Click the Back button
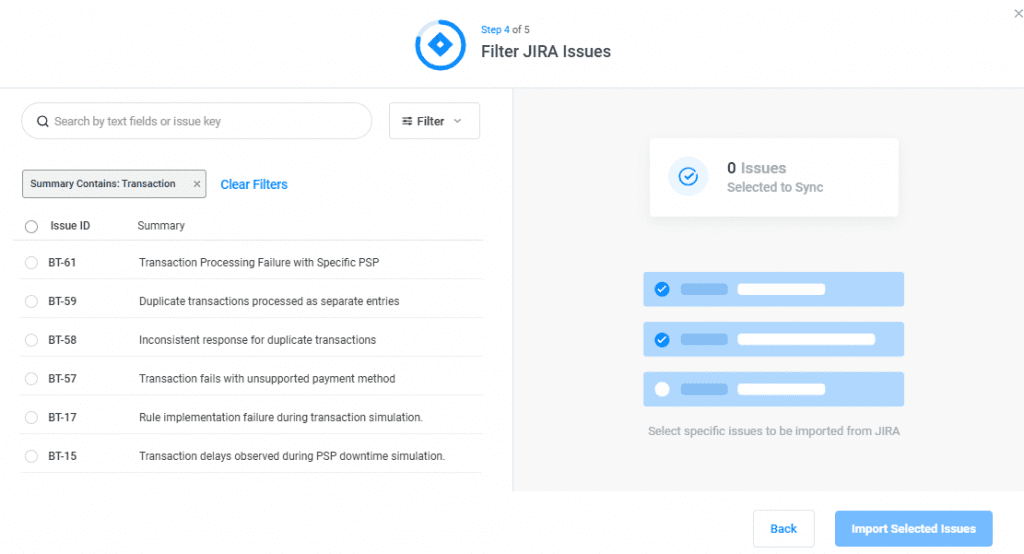The width and height of the screenshot is (1024, 554). click(783, 529)
